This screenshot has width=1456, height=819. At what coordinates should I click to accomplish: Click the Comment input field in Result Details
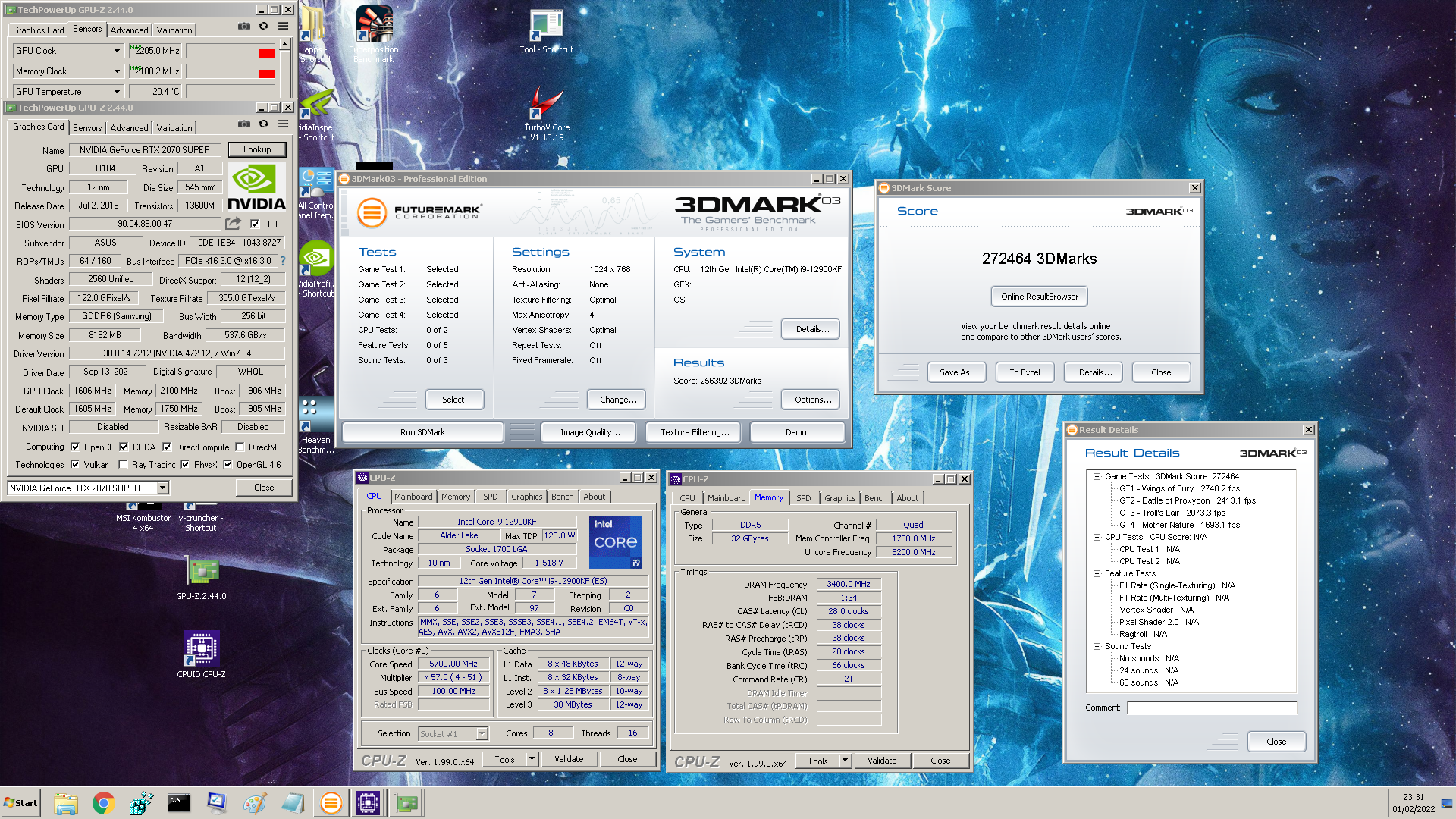pos(1212,708)
